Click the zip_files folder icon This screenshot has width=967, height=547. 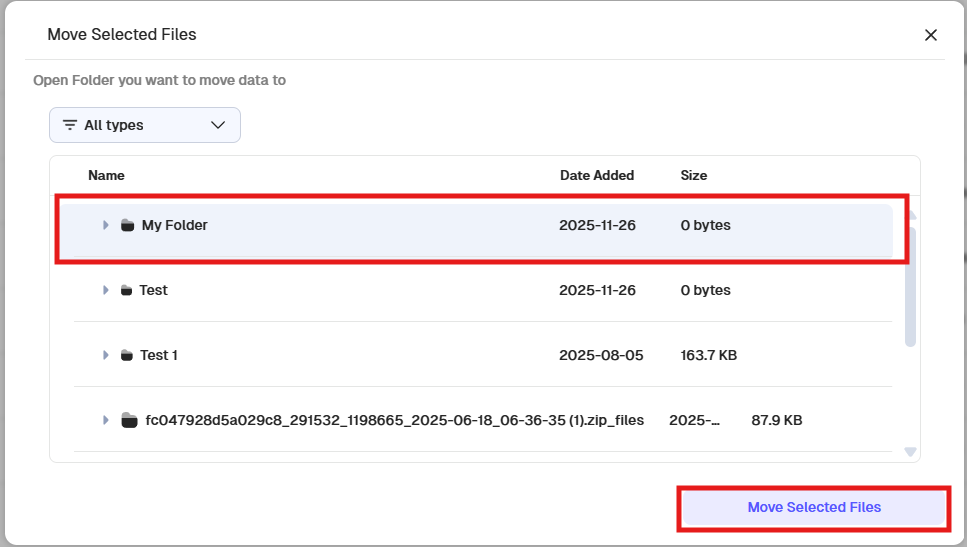click(x=128, y=420)
